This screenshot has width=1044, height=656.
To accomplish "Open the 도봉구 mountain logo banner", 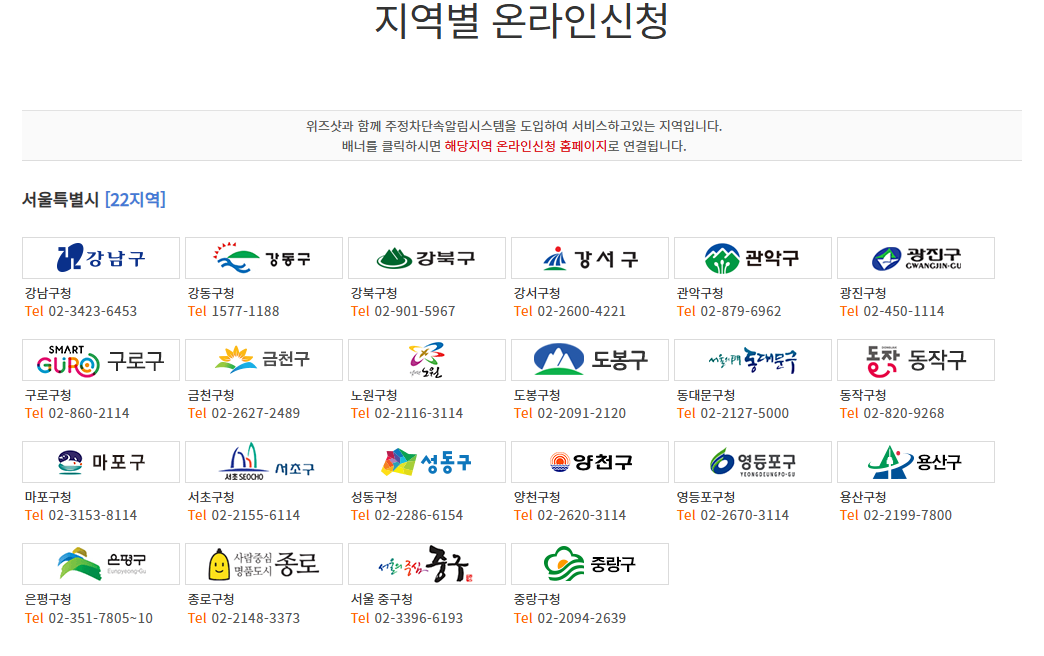I will [590, 360].
